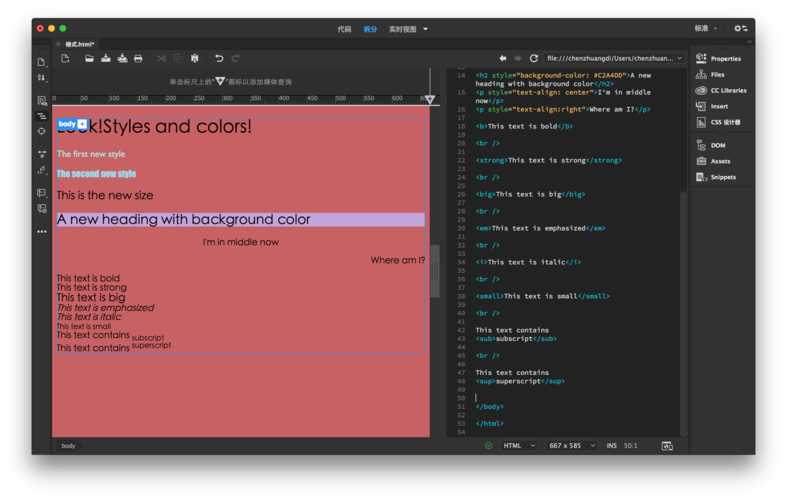Click the file URL address field
Screen dimensions: 787x500
point(610,59)
